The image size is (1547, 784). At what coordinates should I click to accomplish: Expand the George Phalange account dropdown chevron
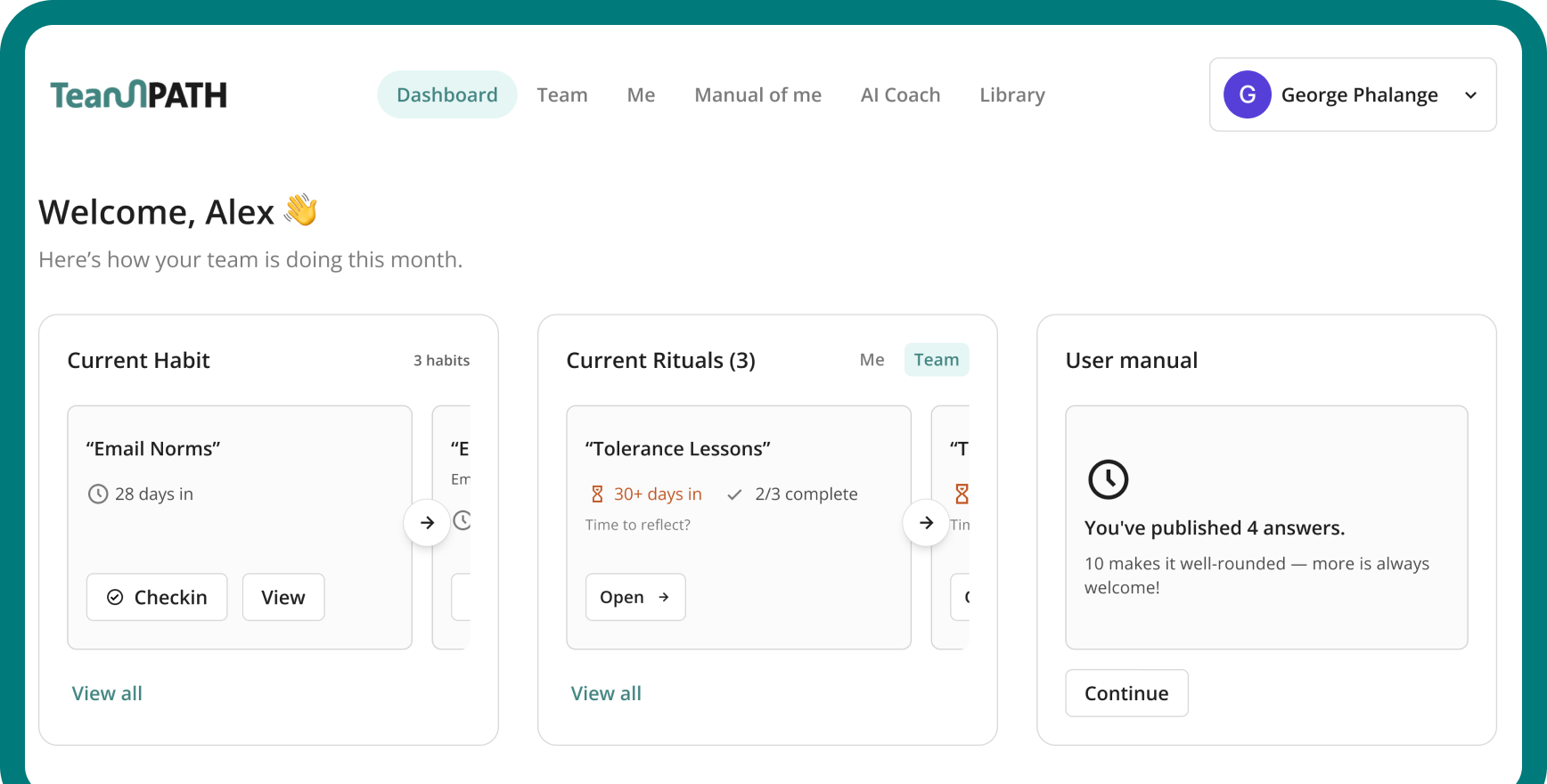point(1470,95)
